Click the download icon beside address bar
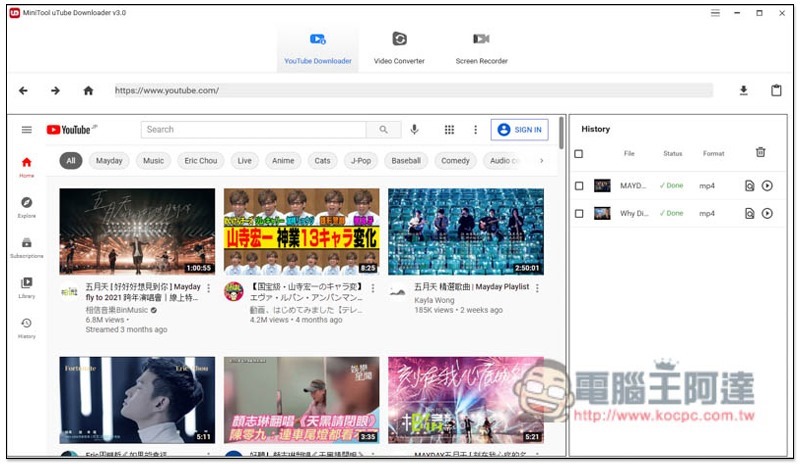The image size is (800, 464). 743,91
